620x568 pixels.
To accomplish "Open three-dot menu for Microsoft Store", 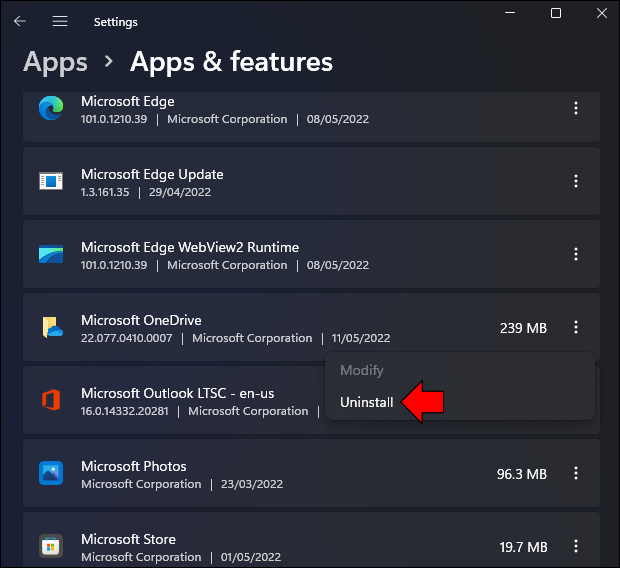I will [x=576, y=546].
